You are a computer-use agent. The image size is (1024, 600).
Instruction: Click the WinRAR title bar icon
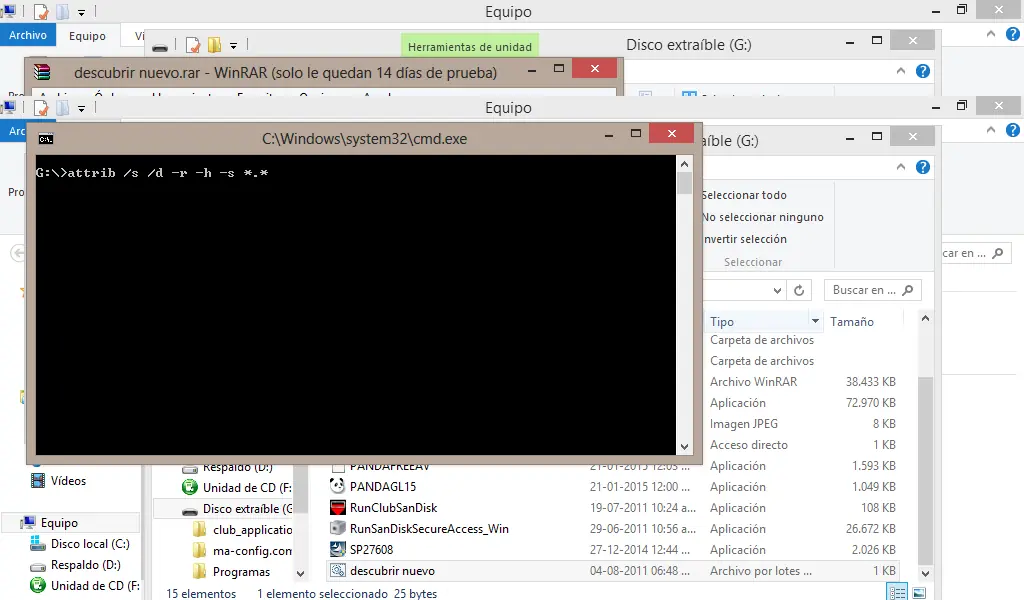[42, 72]
